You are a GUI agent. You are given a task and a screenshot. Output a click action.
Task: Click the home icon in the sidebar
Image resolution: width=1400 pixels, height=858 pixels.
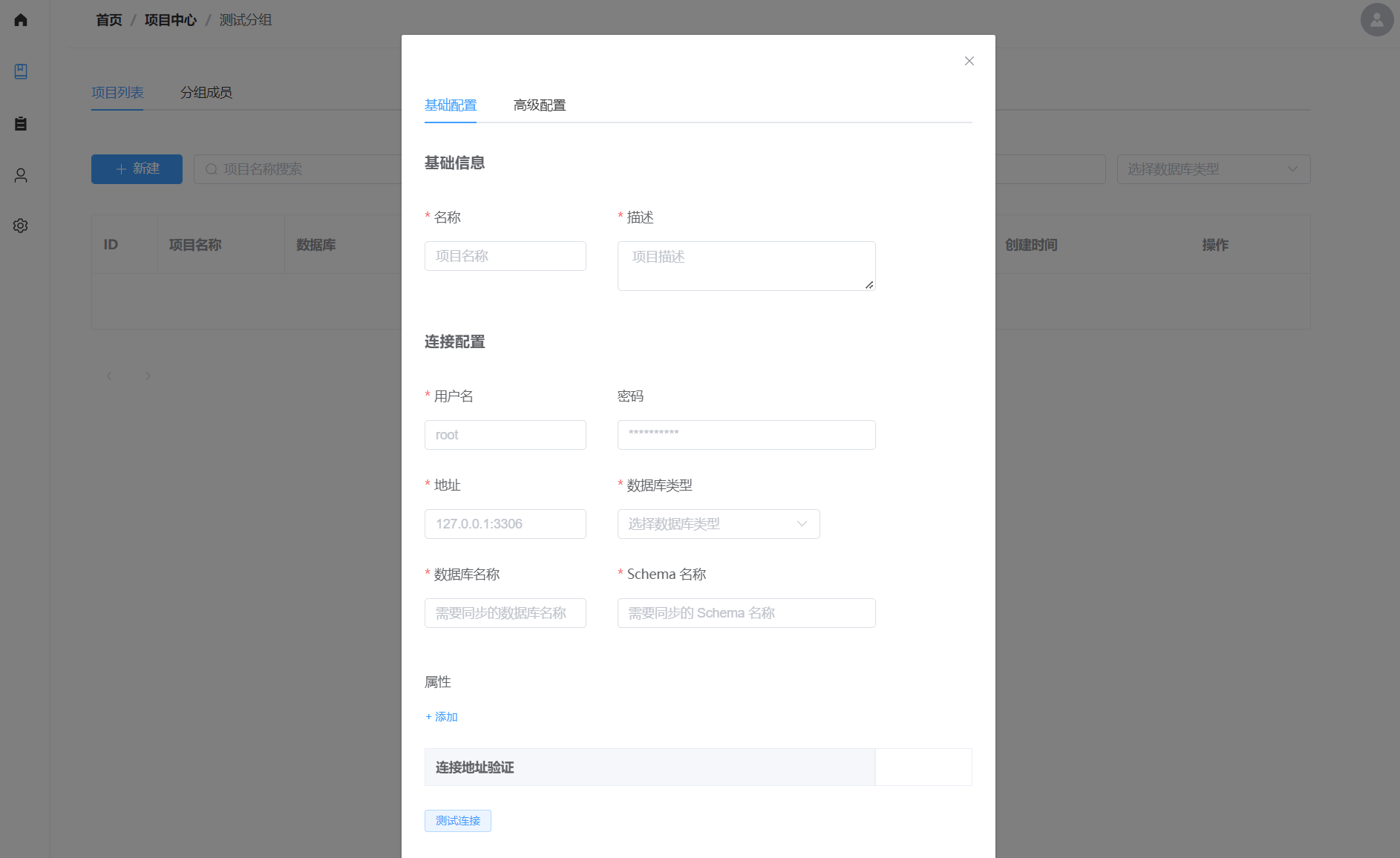pyautogui.click(x=21, y=20)
